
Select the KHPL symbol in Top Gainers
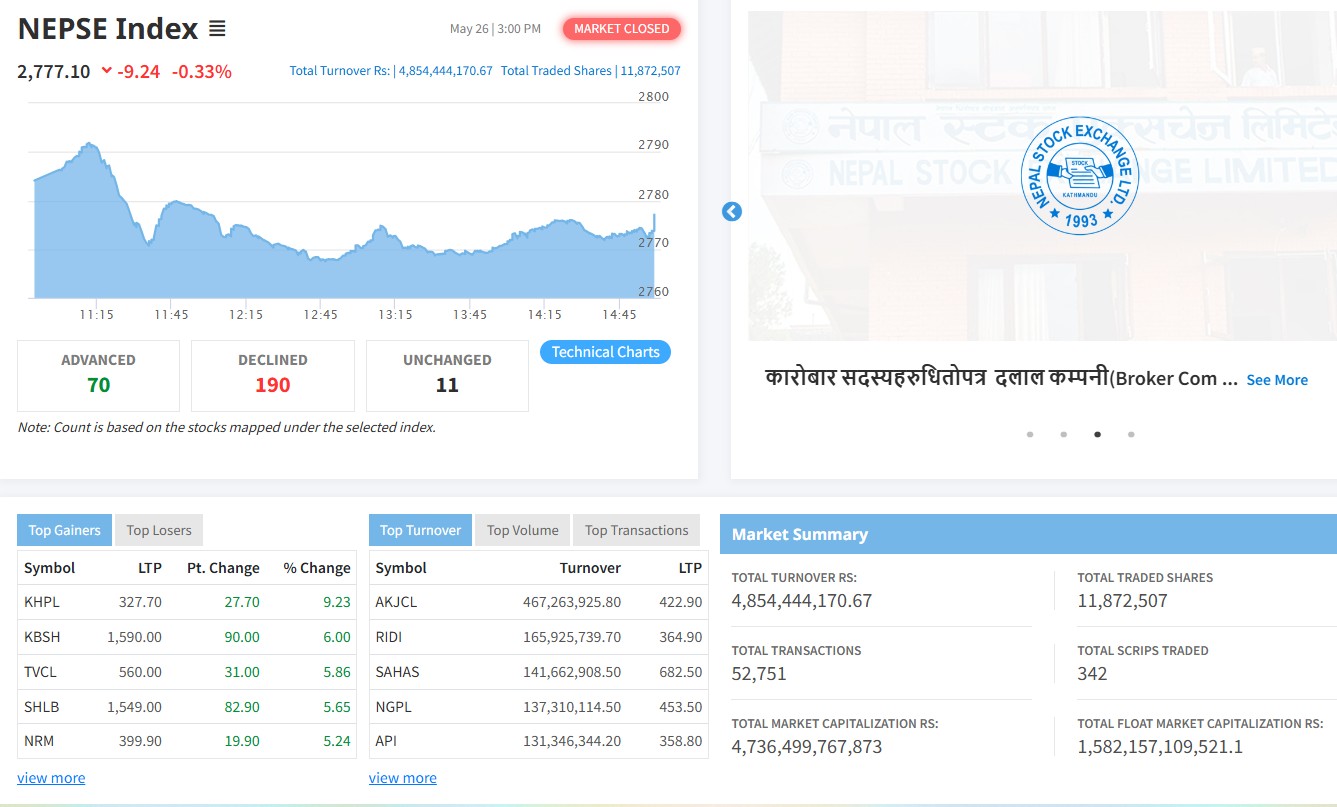41,602
